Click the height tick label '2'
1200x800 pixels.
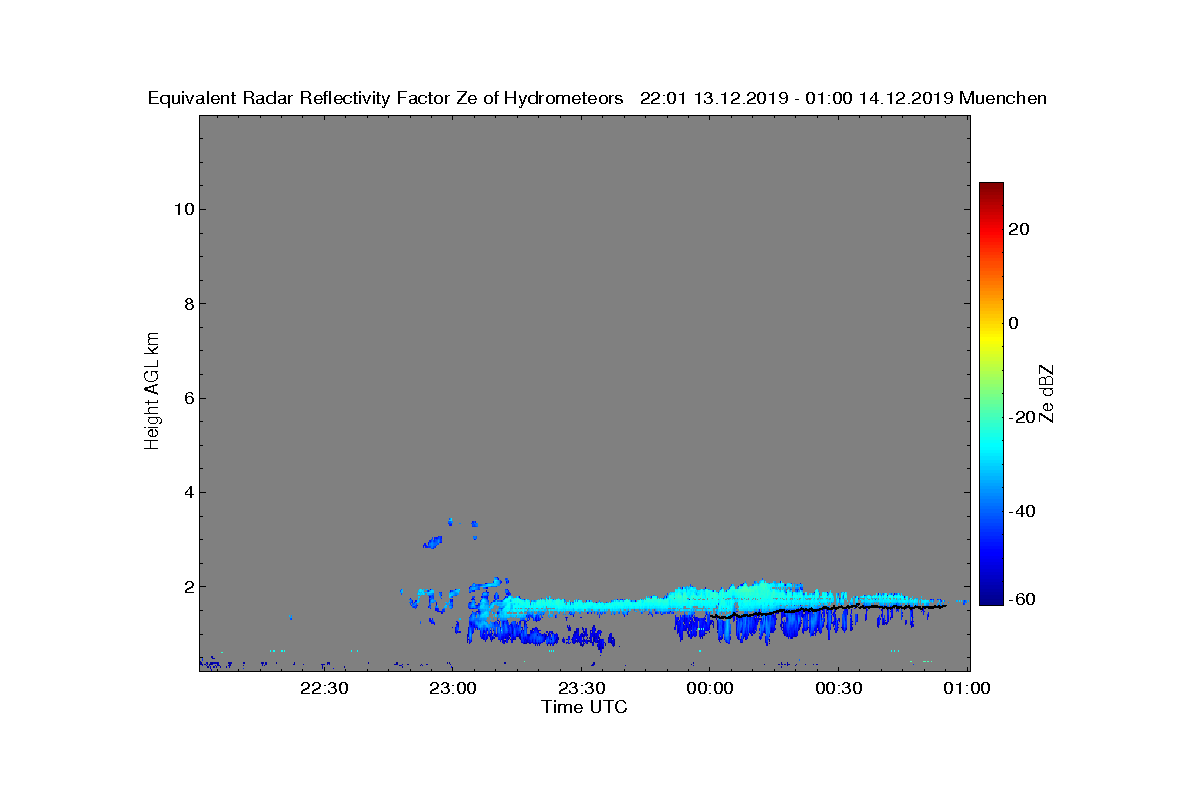187,586
